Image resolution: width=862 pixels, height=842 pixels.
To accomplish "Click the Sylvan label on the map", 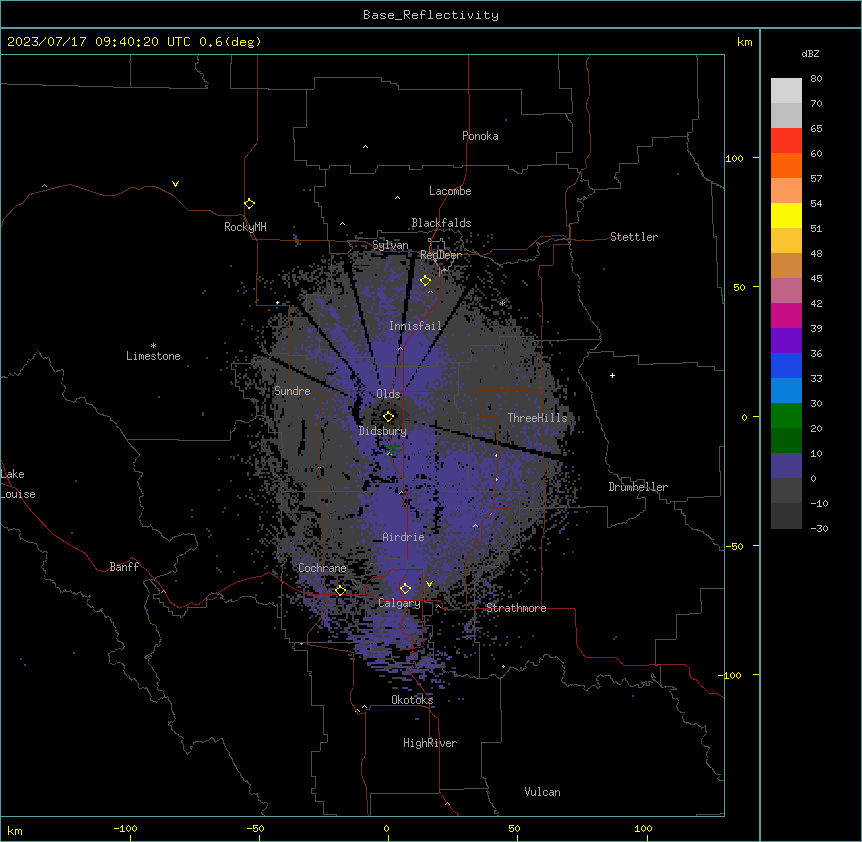I will [x=390, y=245].
